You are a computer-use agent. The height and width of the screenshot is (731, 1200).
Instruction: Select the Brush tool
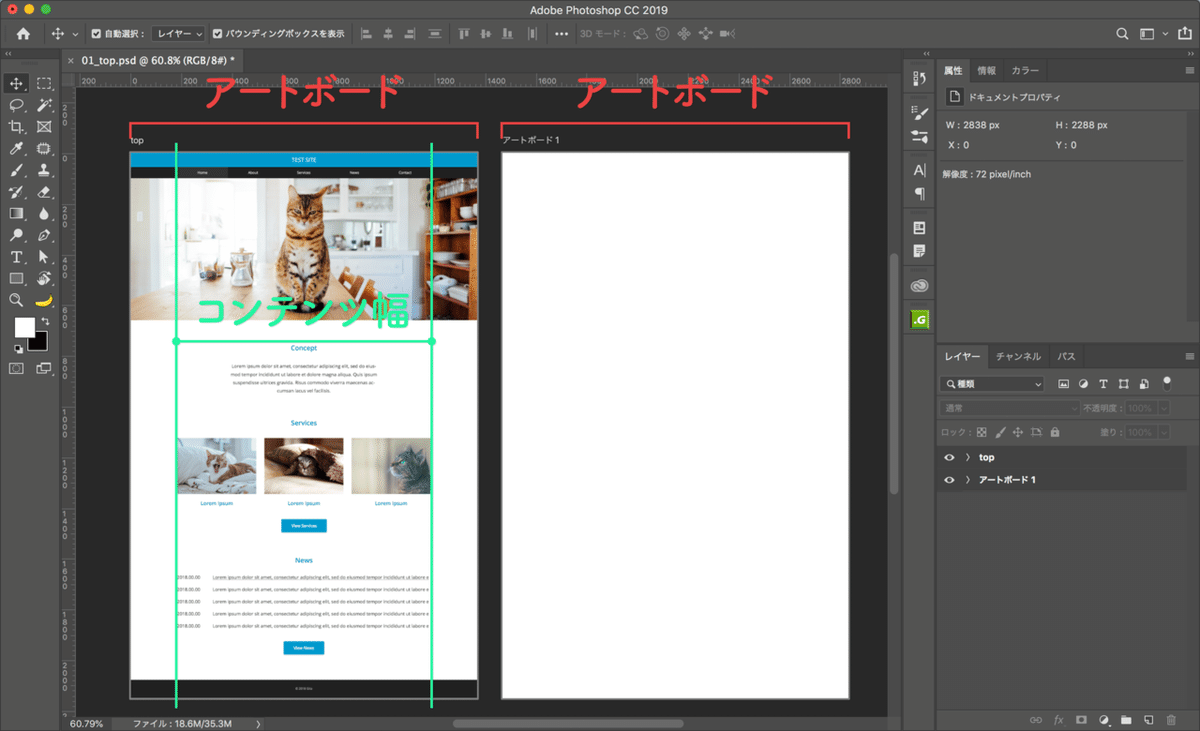pos(17,170)
